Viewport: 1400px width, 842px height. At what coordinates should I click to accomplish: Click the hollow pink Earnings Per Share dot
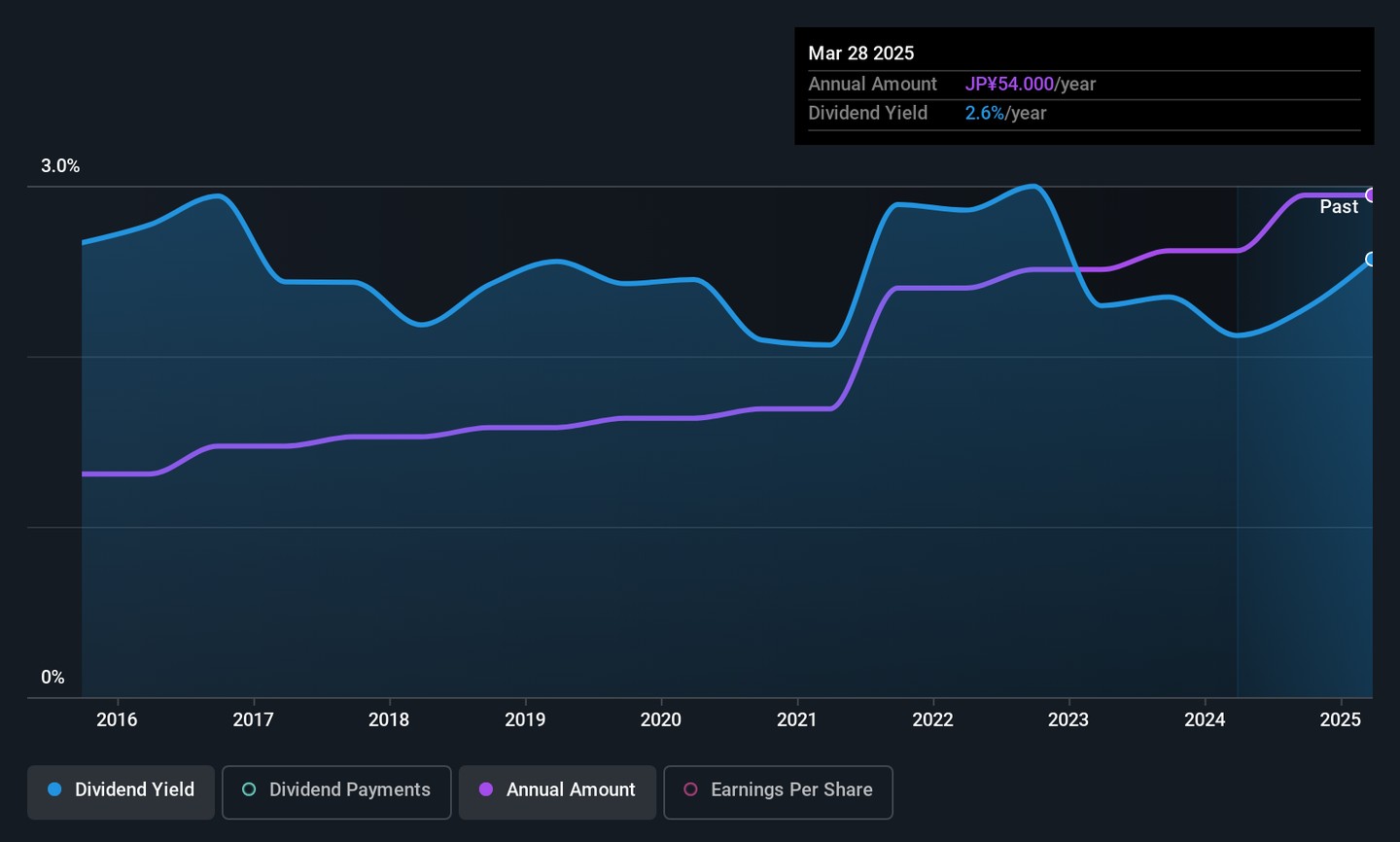[x=690, y=789]
